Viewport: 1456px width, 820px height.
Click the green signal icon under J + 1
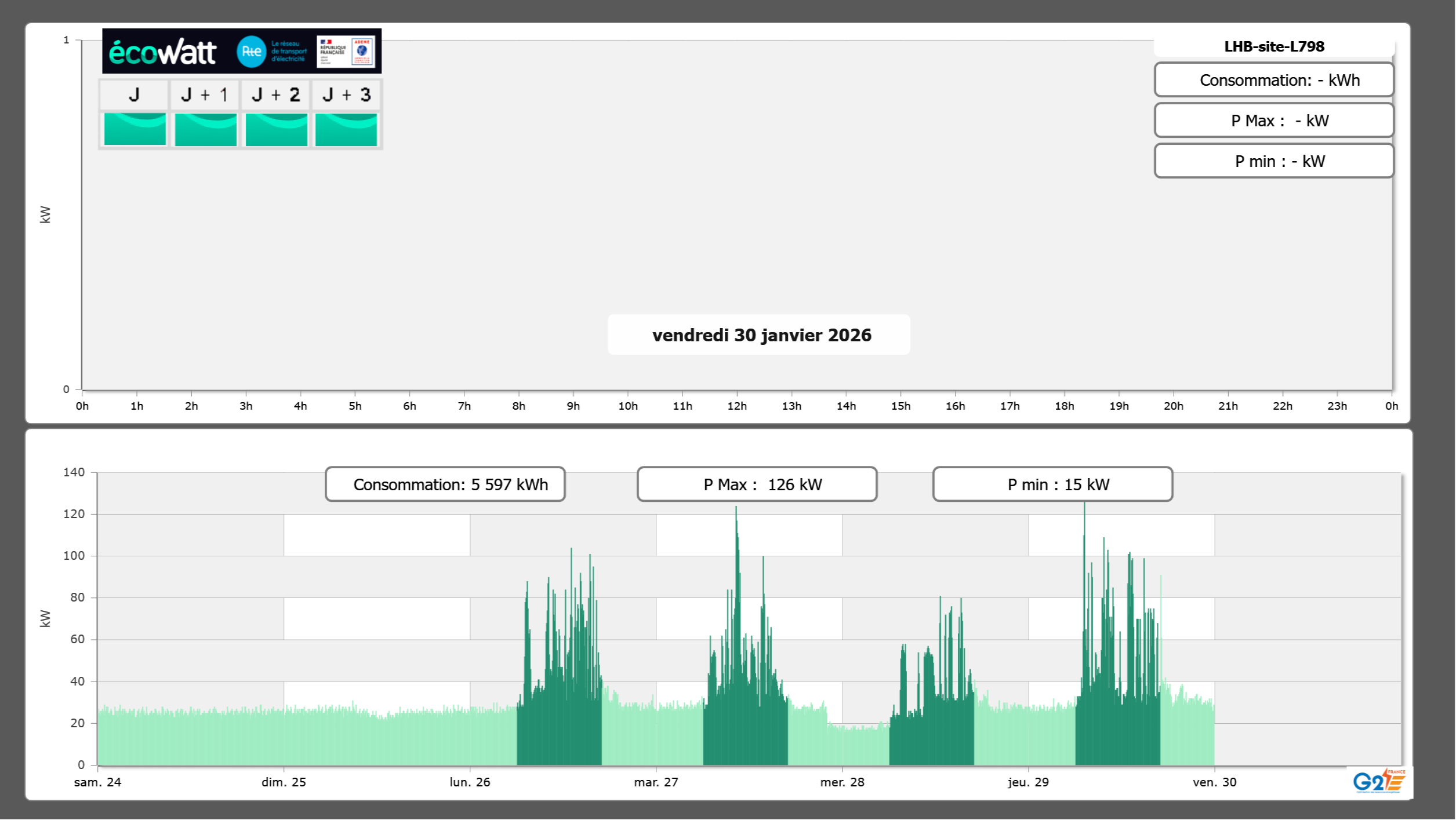(x=205, y=129)
